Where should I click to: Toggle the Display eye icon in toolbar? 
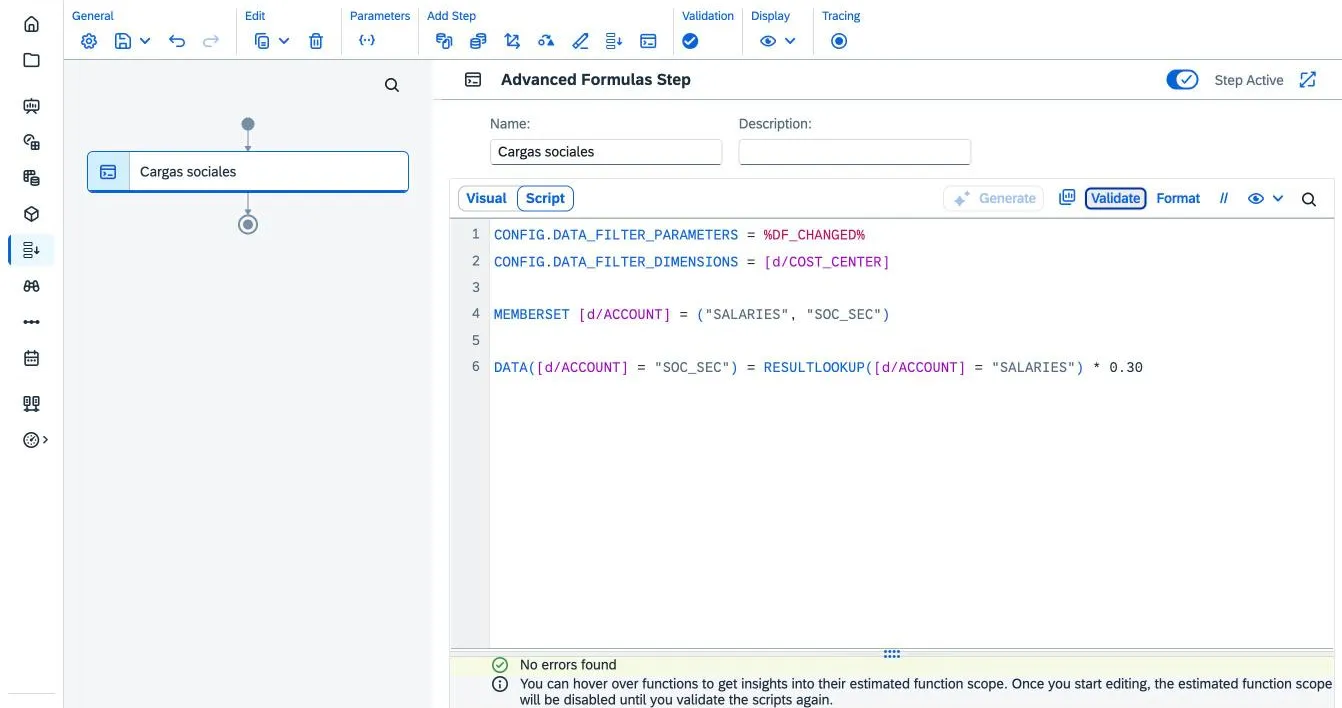[x=768, y=41]
